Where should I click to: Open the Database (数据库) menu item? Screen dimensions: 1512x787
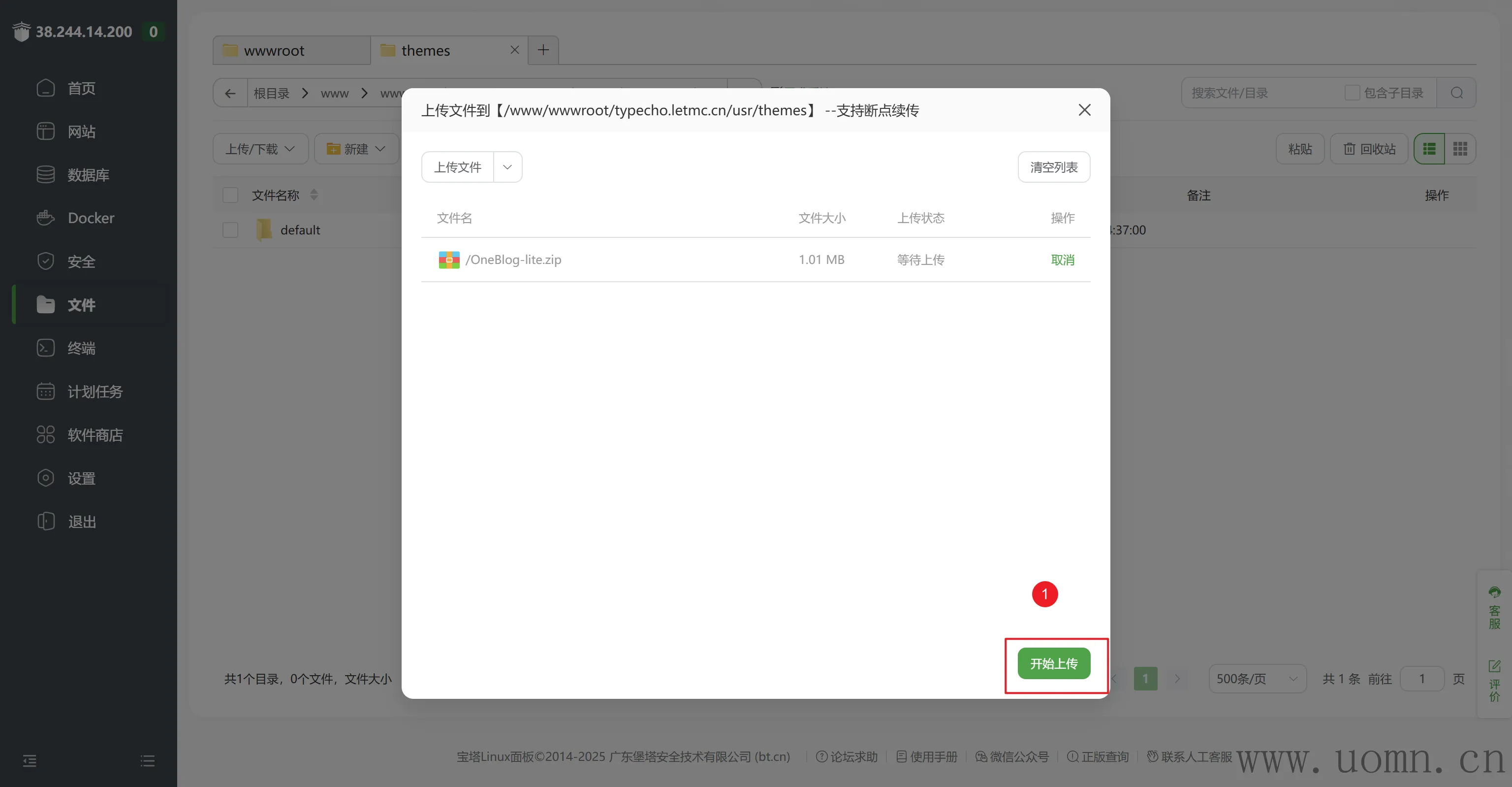[x=88, y=175]
